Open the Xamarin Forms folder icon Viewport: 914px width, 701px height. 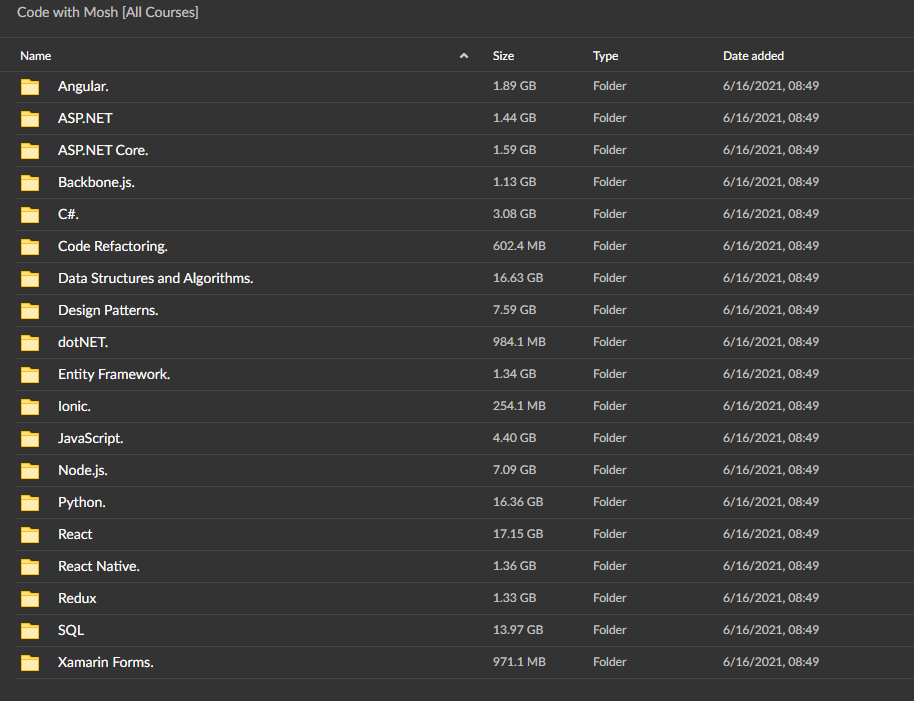(x=30, y=663)
